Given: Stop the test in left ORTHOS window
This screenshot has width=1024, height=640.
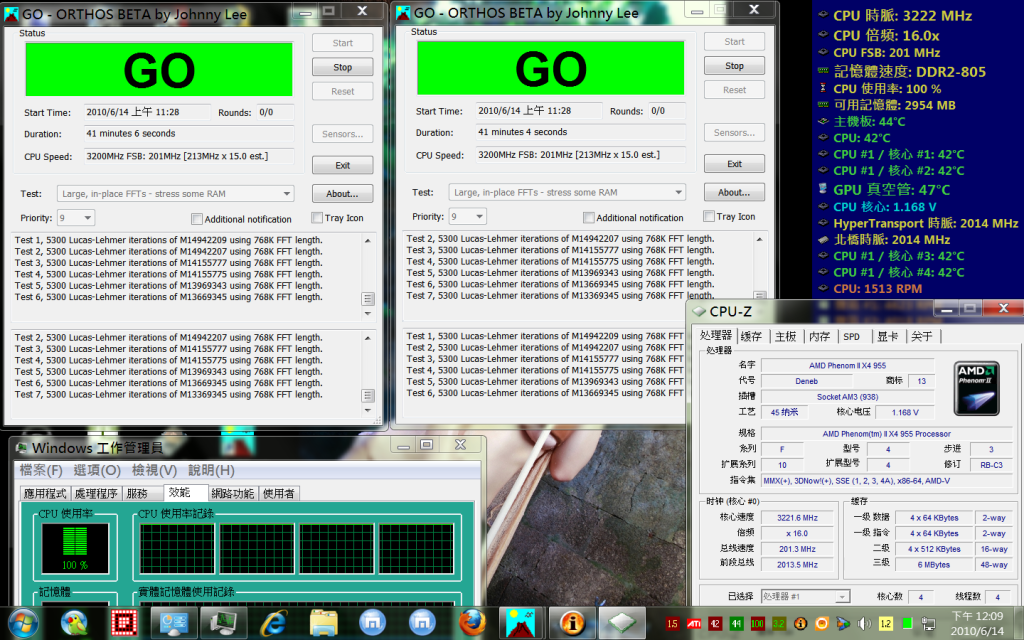Looking at the screenshot, I should [343, 67].
